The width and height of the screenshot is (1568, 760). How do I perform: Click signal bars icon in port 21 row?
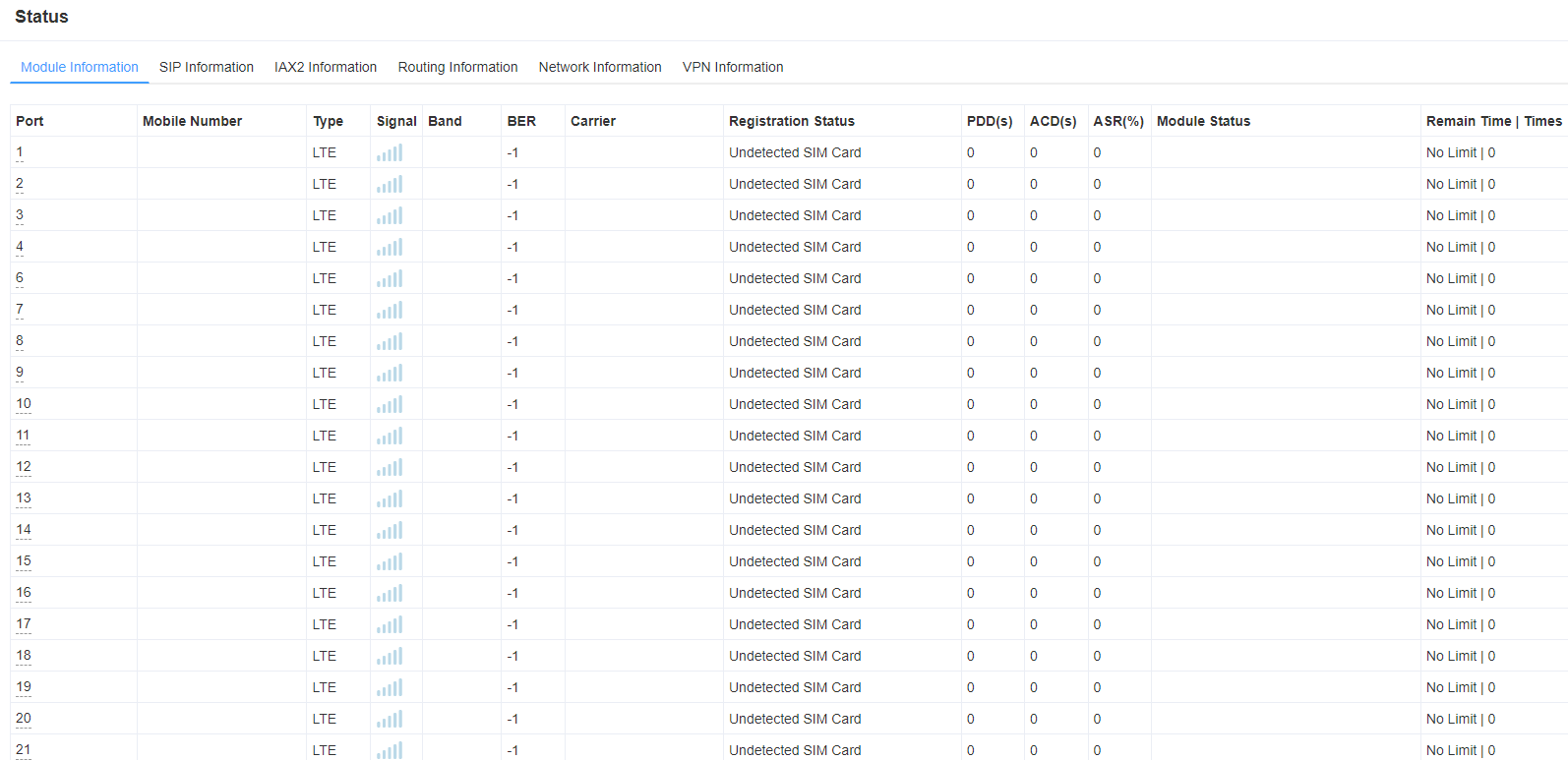click(390, 750)
